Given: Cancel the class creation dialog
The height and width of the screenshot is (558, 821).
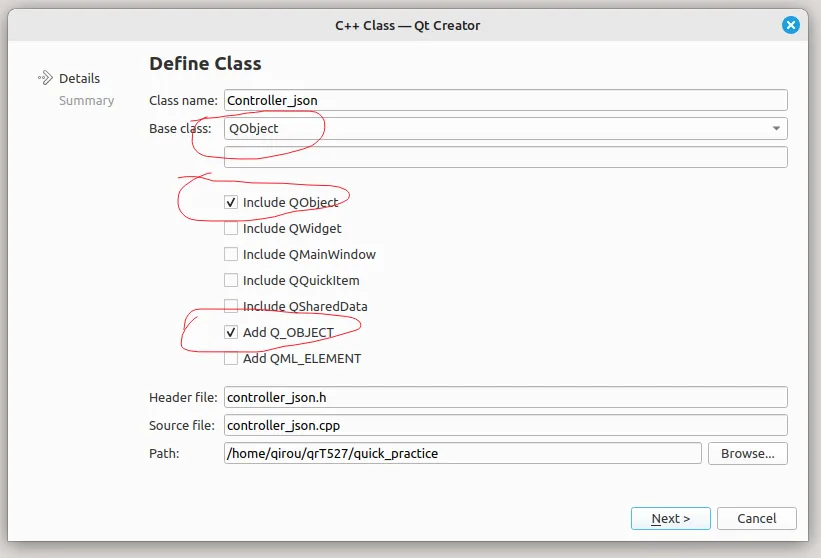Looking at the screenshot, I should coord(757,518).
